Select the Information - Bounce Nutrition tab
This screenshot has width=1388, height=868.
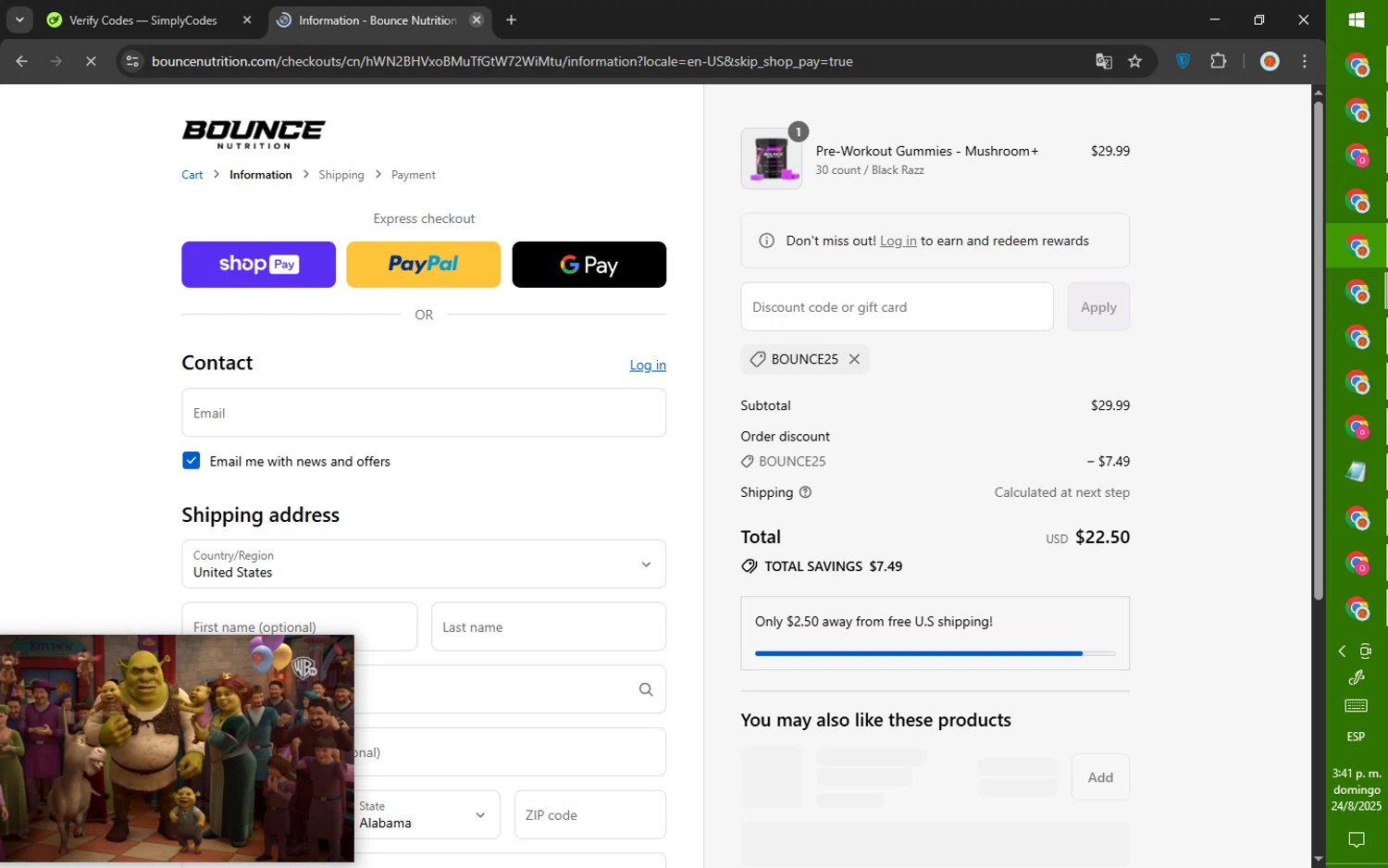click(379, 20)
